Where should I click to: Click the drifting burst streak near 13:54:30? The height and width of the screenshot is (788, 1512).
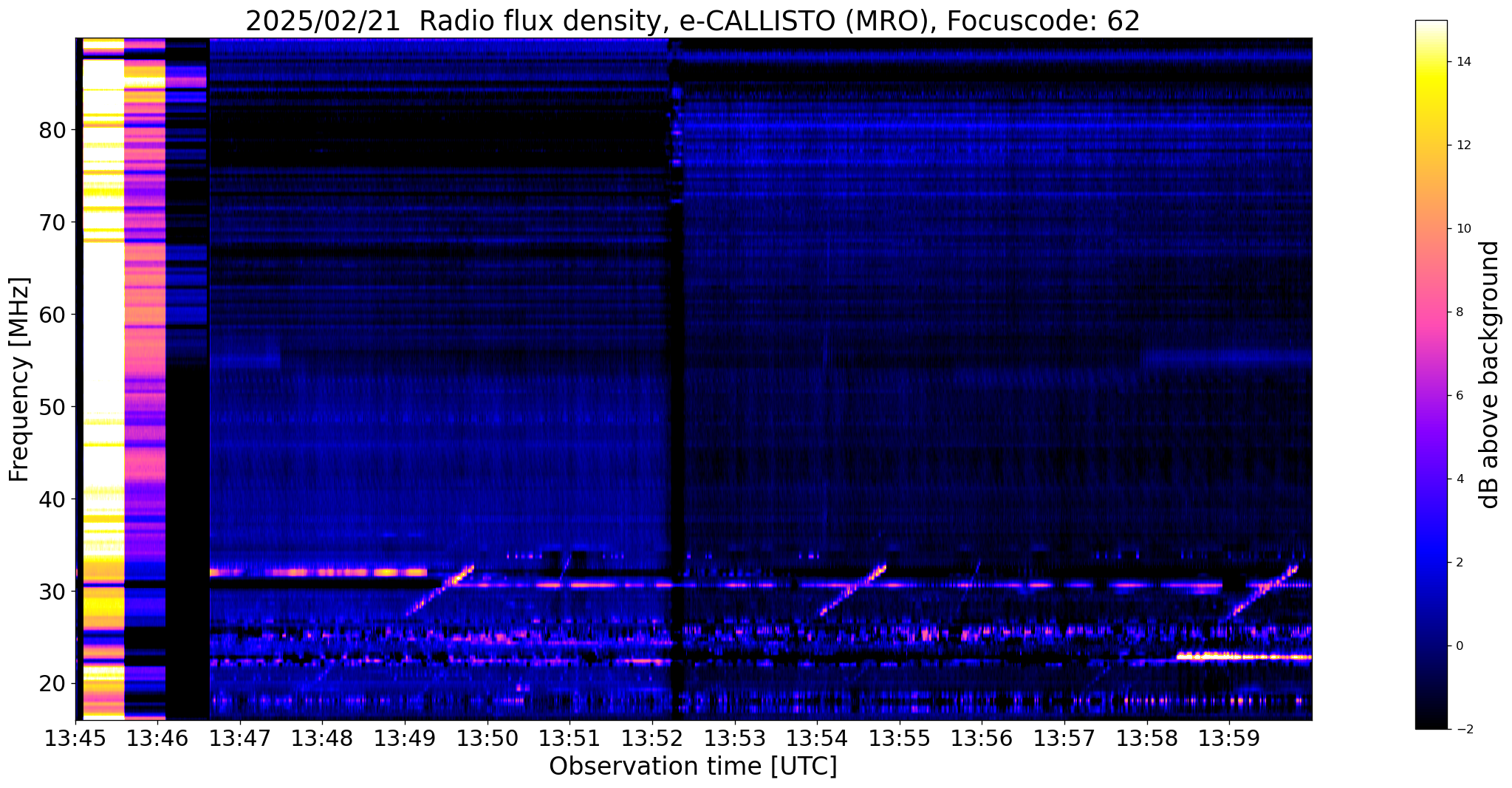click(x=852, y=589)
